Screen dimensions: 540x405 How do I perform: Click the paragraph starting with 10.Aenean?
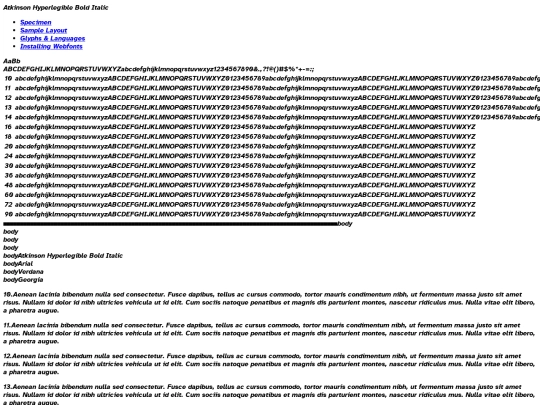[269, 302]
